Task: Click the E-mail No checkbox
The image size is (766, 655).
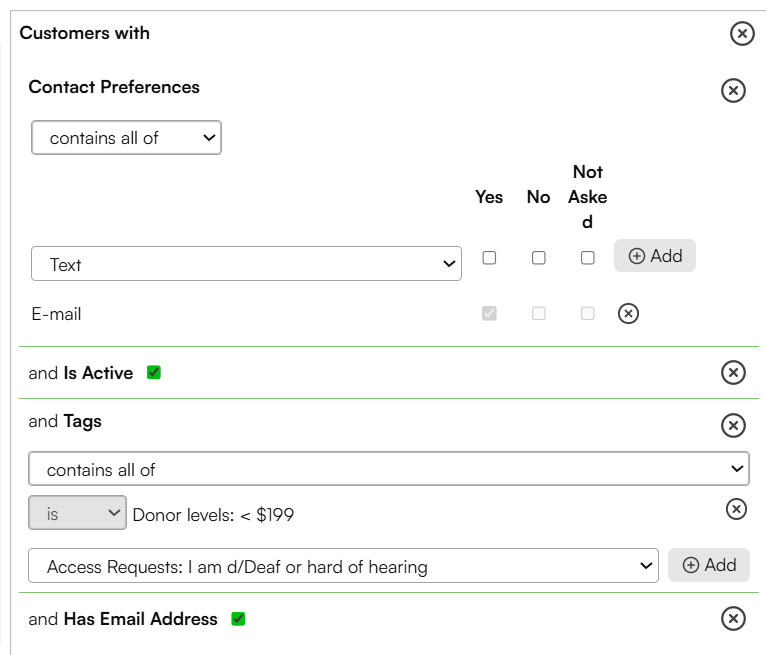Action: tap(538, 313)
